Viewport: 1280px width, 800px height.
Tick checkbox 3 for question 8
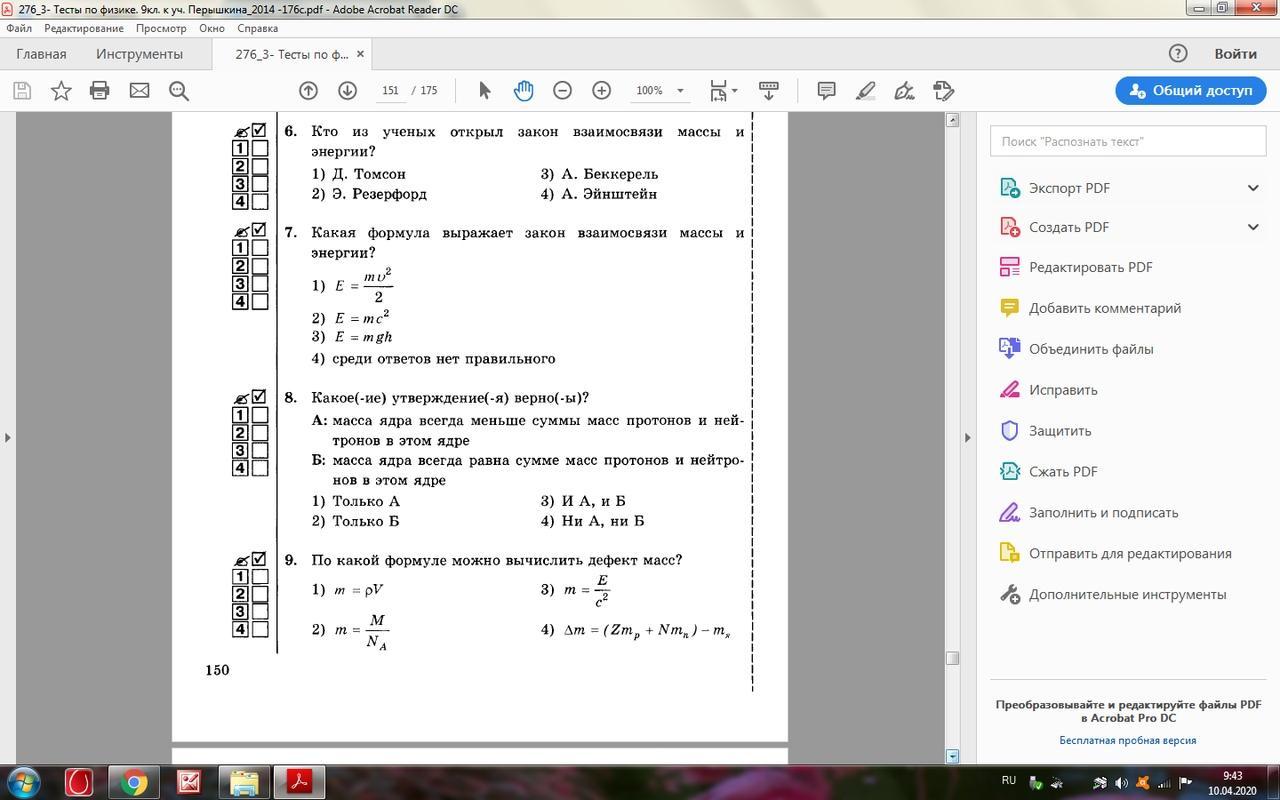tap(260, 451)
